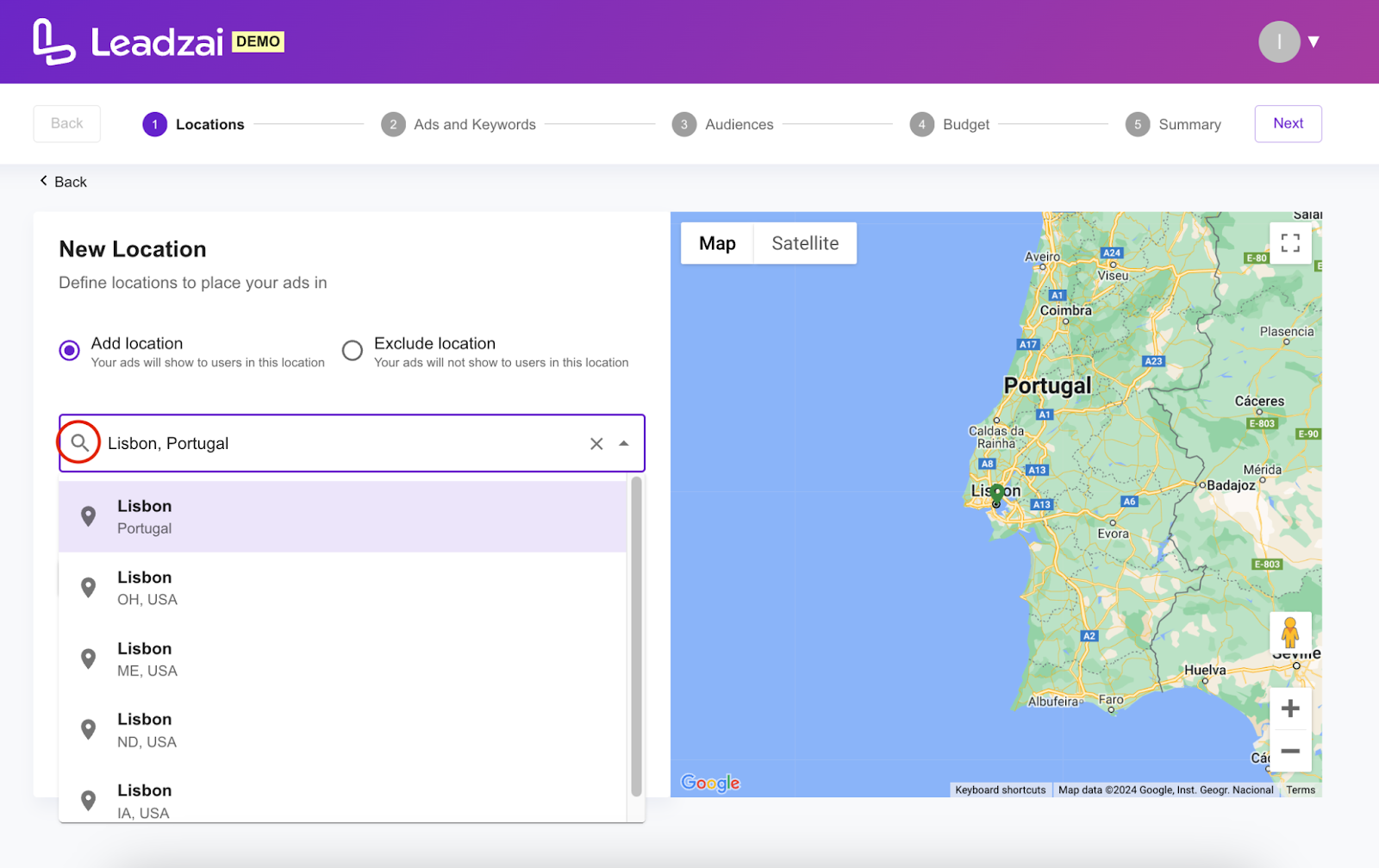Click the Evora label on map
Viewport: 1379px width, 868px height.
click(x=1113, y=534)
